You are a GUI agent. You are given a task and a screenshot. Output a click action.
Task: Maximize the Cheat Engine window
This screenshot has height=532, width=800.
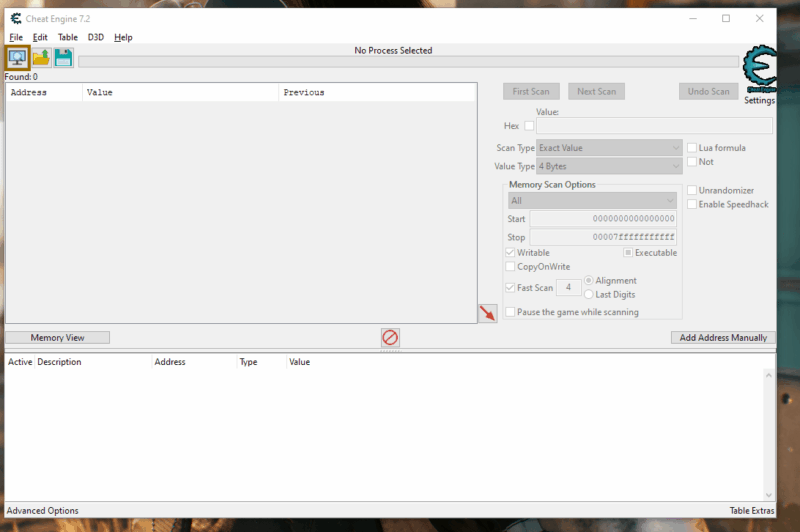(726, 19)
